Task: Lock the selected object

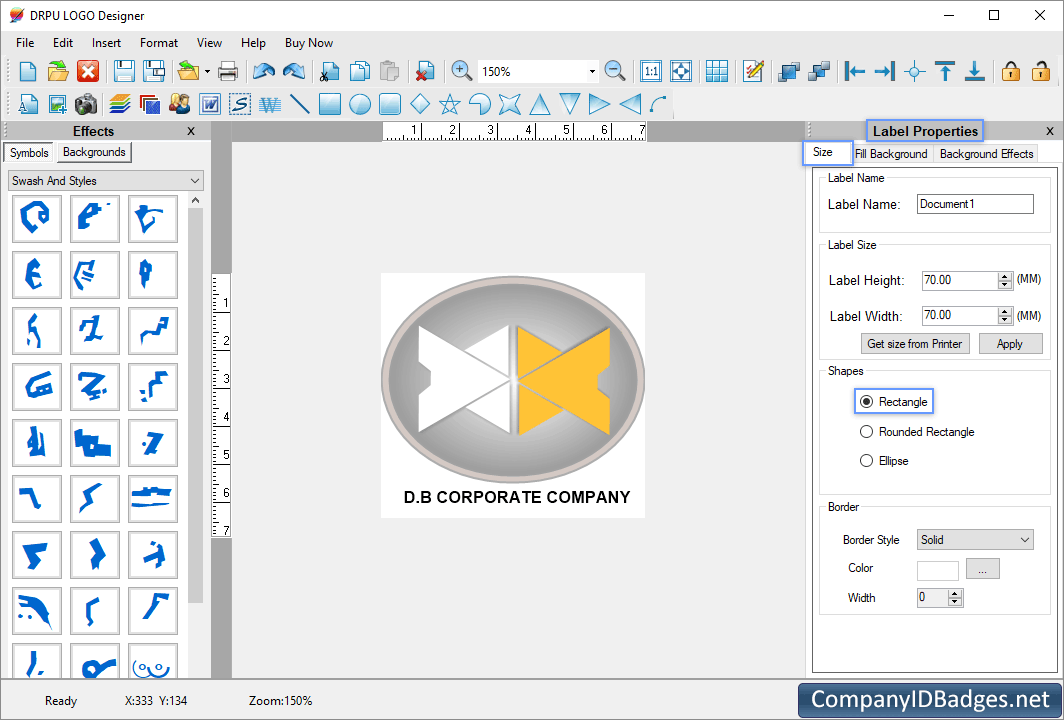Action: [x=1010, y=71]
